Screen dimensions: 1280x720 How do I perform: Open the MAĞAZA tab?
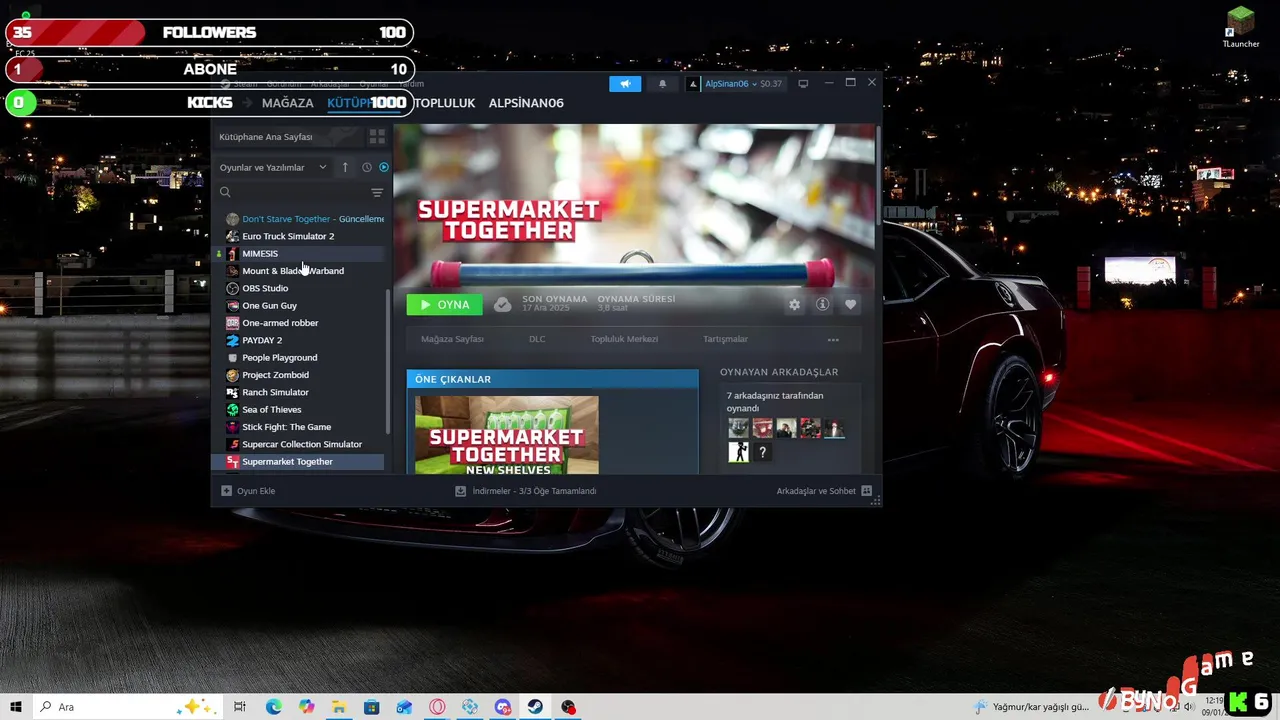click(x=287, y=103)
